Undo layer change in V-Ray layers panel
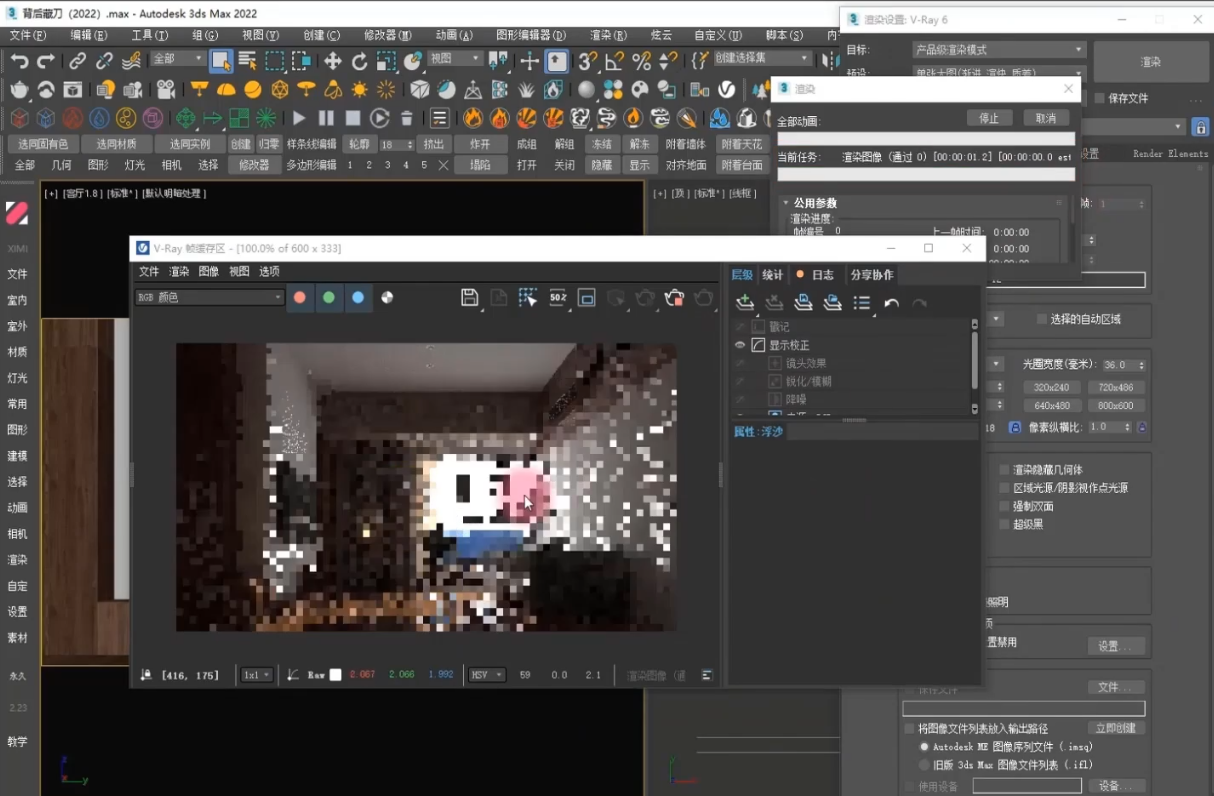 click(891, 303)
